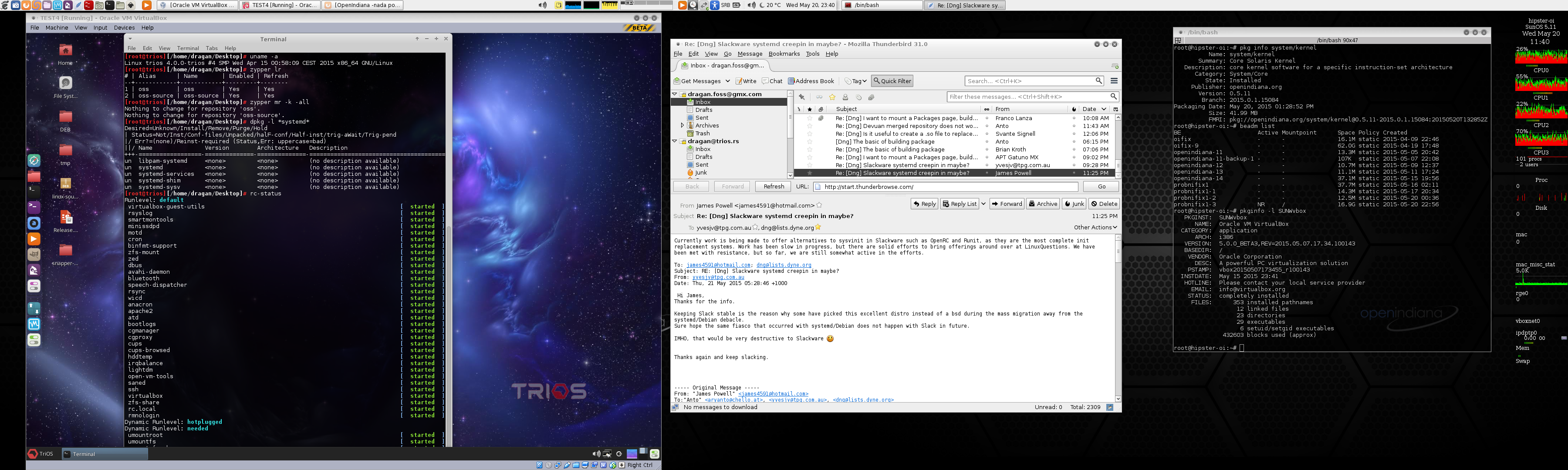Archive the open message

point(1043,204)
